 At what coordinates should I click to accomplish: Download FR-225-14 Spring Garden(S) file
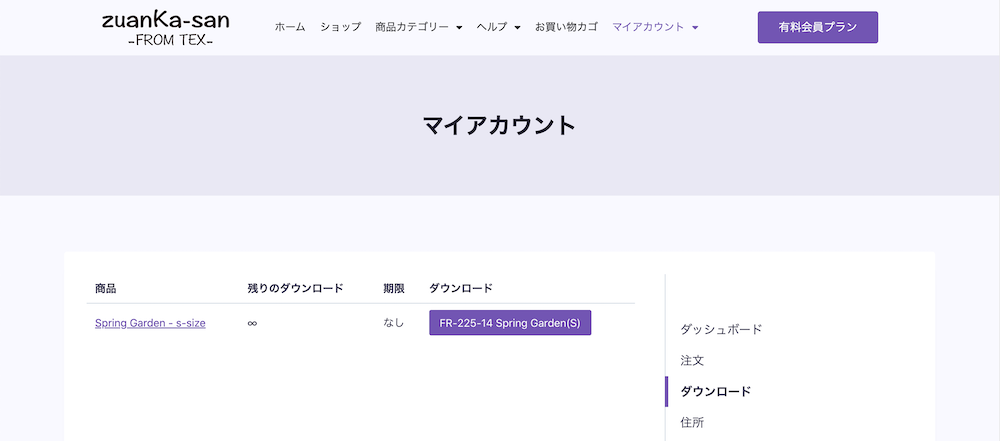[510, 323]
